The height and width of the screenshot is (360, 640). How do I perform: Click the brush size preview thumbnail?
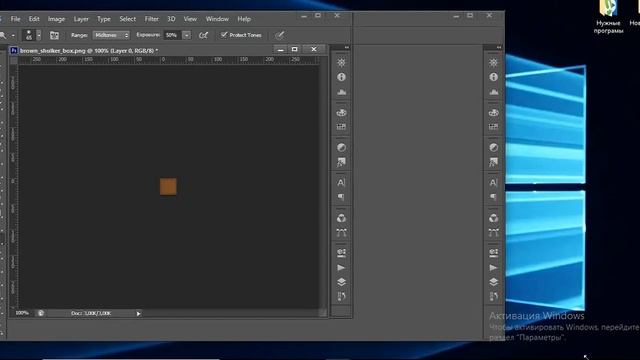click(29, 35)
